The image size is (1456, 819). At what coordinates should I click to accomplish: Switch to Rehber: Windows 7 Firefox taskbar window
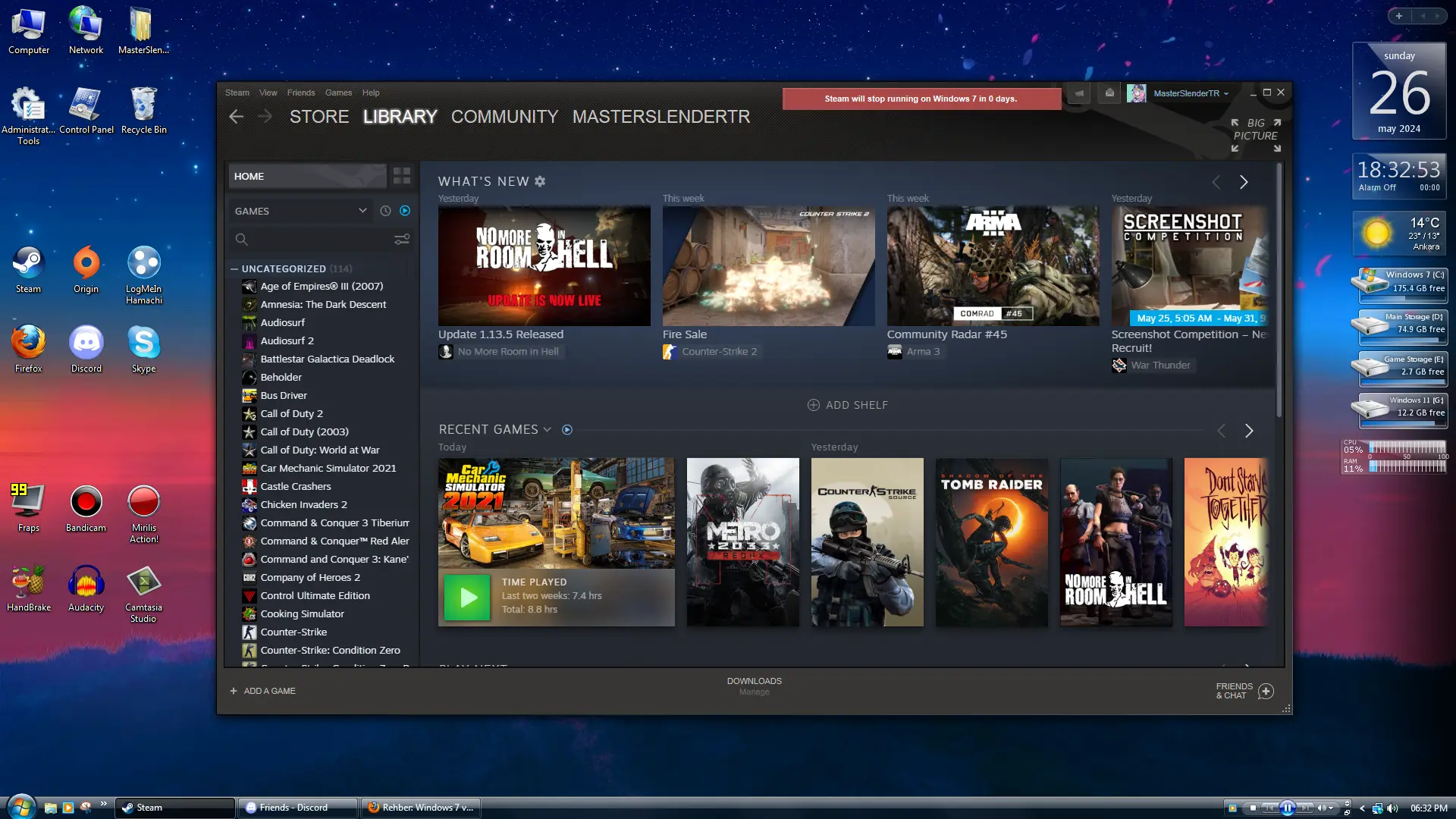point(422,808)
